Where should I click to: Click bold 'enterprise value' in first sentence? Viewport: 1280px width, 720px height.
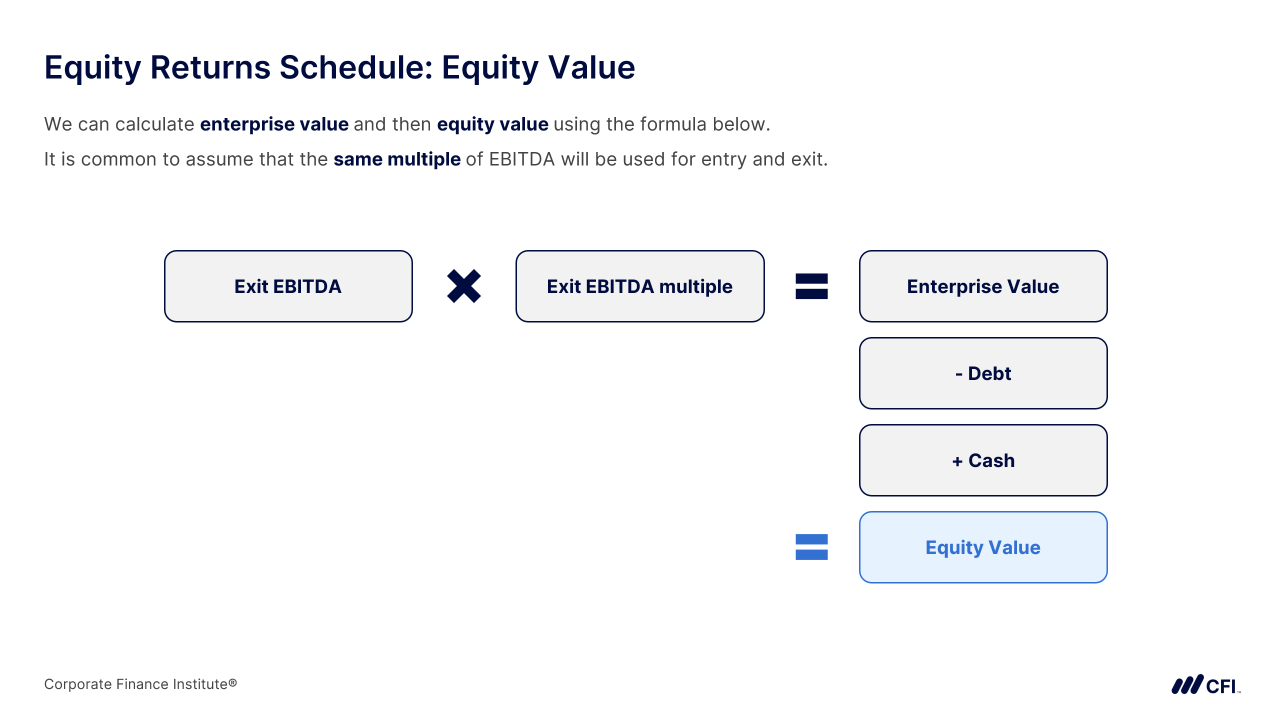click(274, 125)
